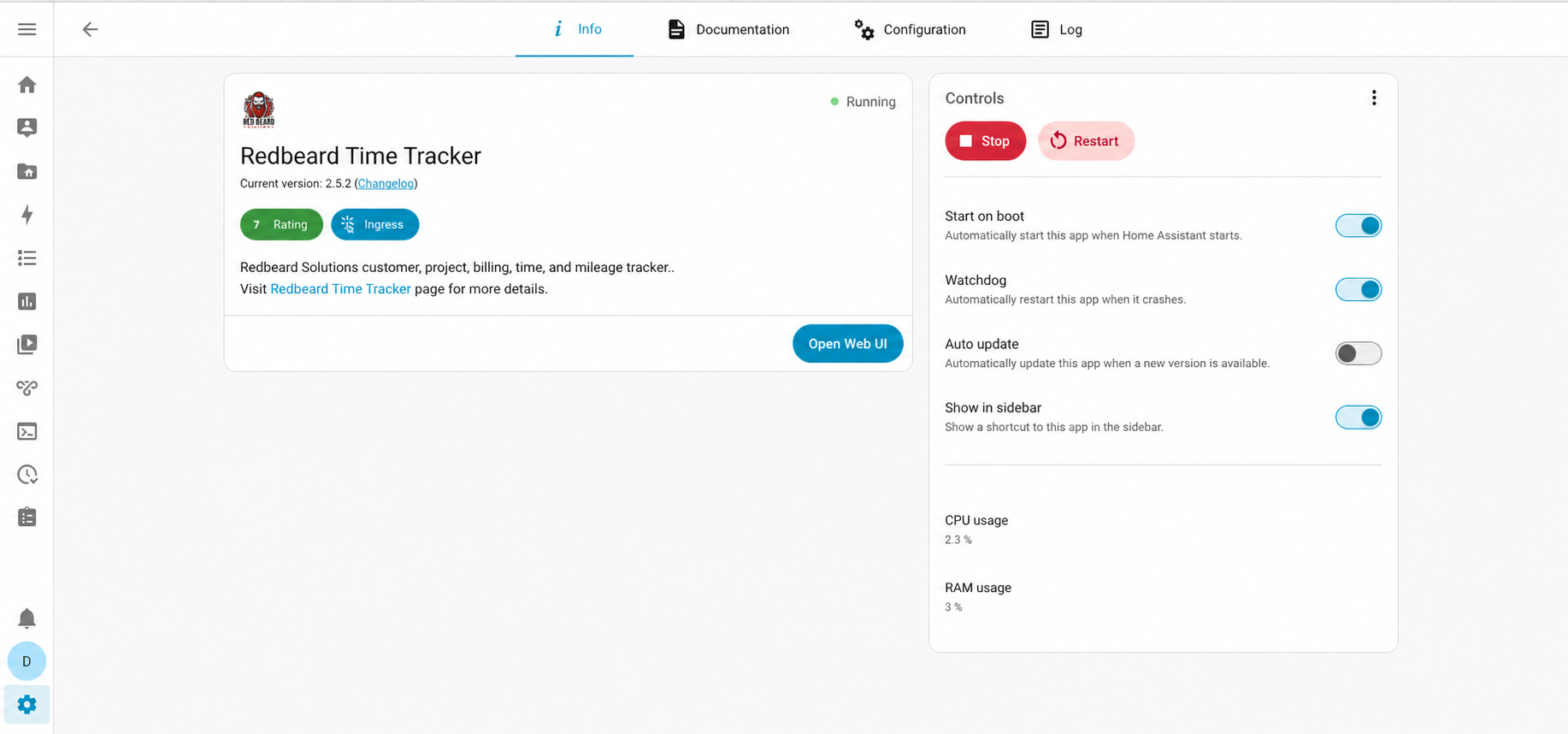Switch to the Info tab
Viewport: 1568px width, 734px height.
click(x=575, y=29)
